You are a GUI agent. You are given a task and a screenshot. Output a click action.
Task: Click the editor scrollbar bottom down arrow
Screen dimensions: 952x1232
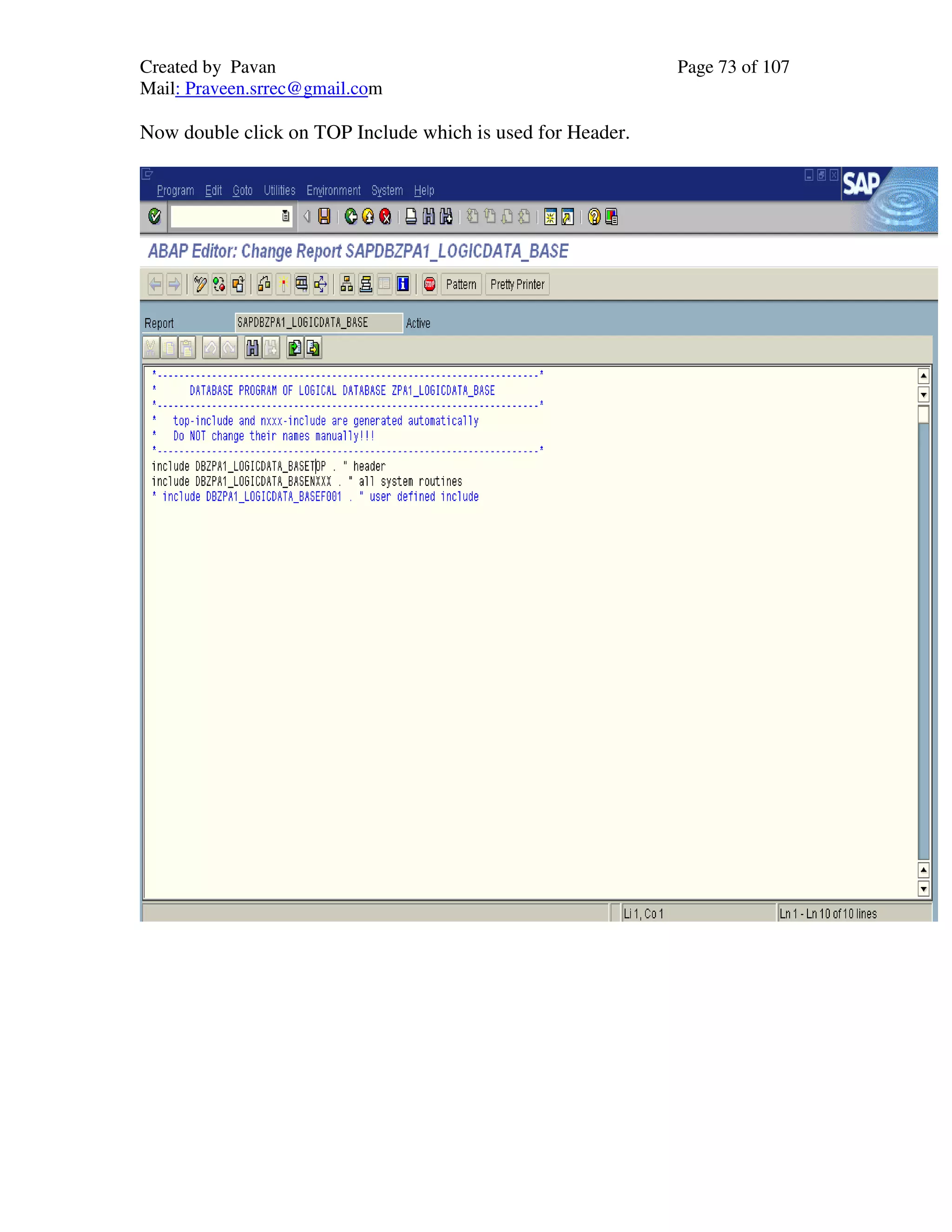click(923, 889)
